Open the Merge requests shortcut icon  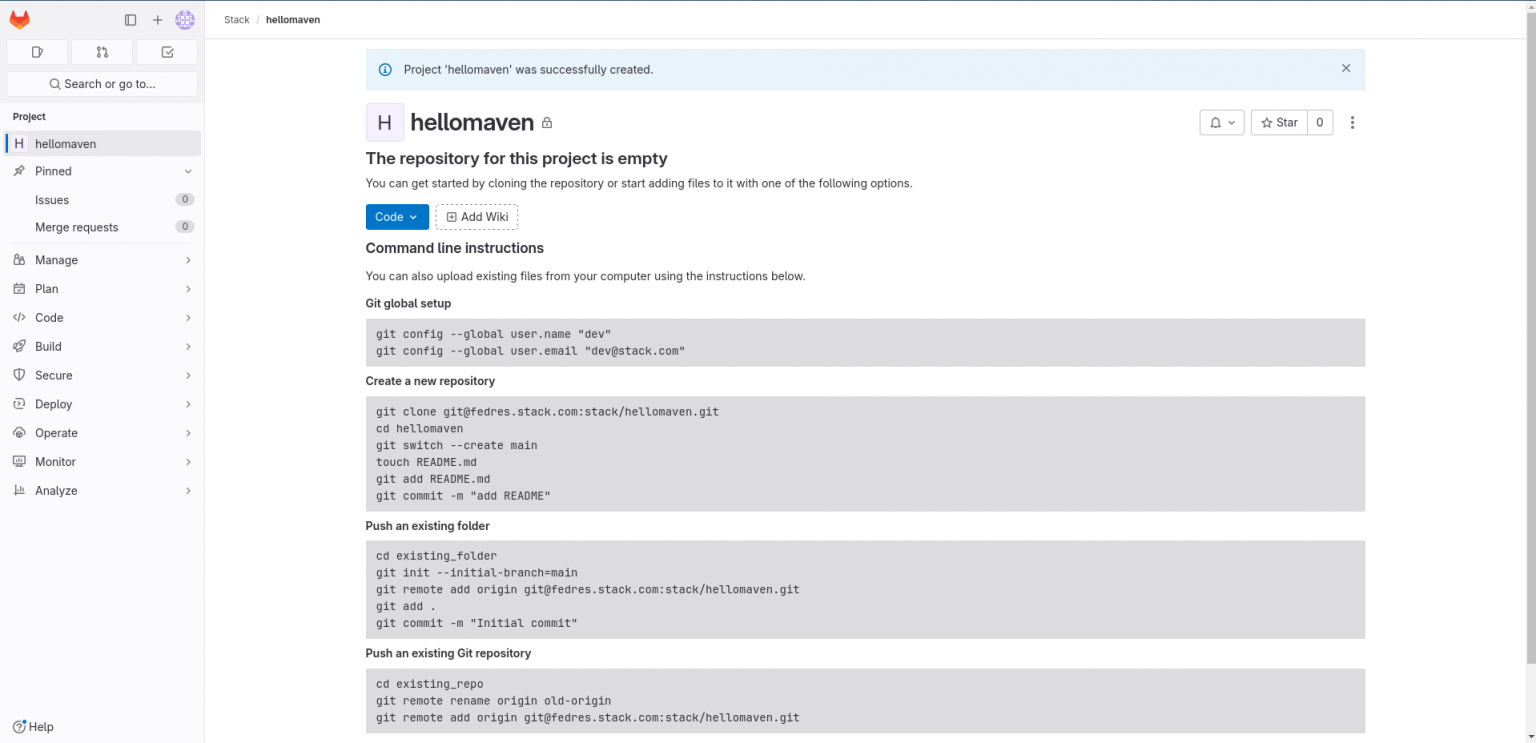pyautogui.click(x=101, y=51)
